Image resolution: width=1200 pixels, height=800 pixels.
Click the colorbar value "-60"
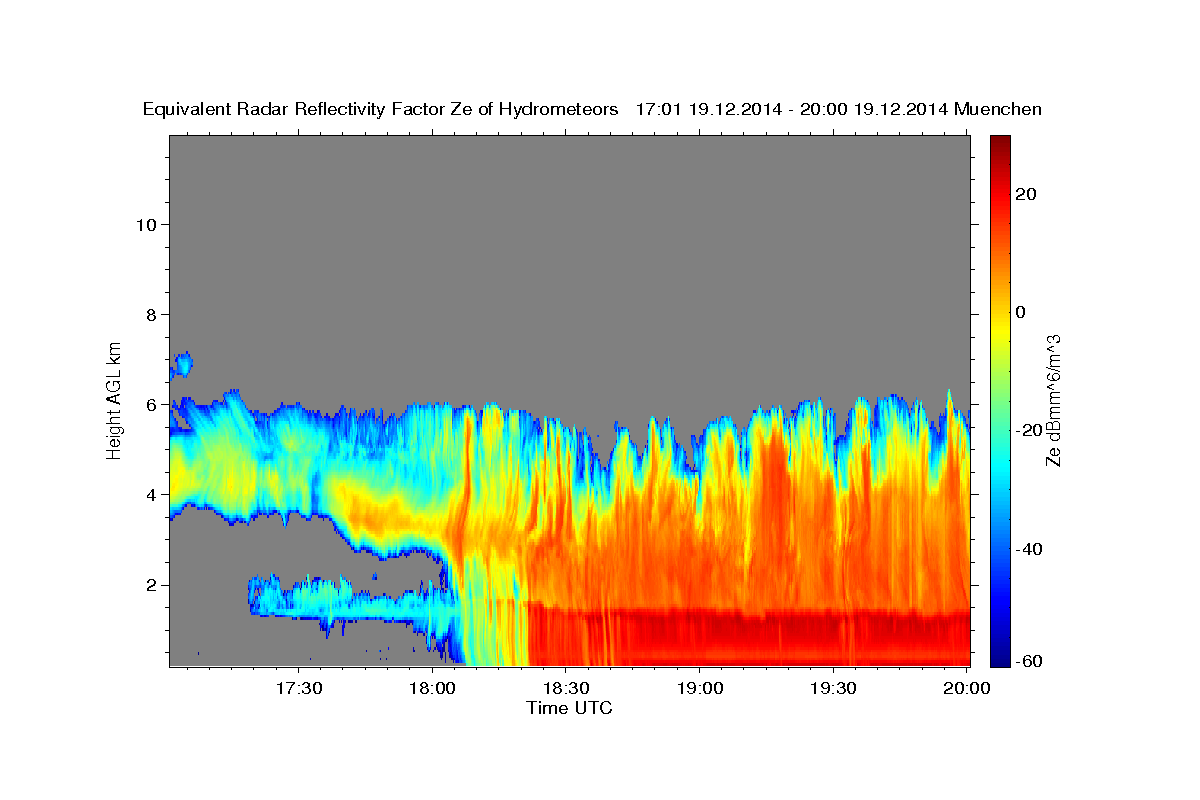click(x=1028, y=661)
